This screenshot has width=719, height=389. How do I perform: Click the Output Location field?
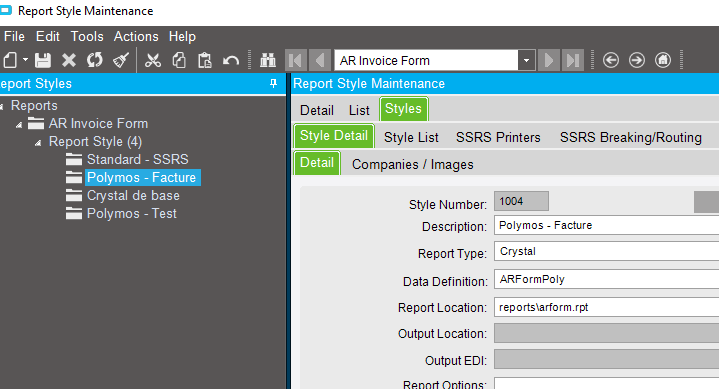pyautogui.click(x=606, y=333)
